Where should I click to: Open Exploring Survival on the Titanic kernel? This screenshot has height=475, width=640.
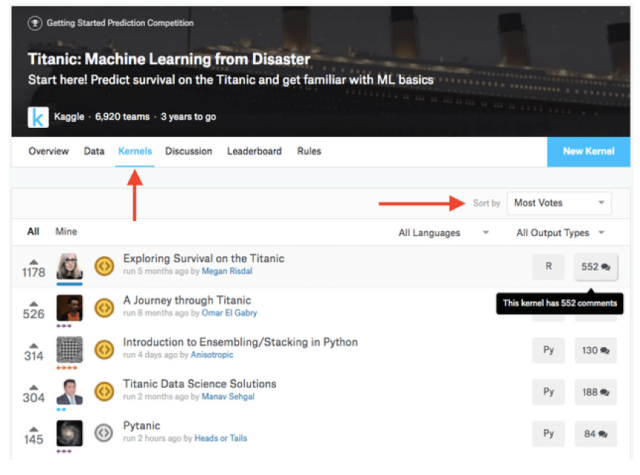coord(204,259)
